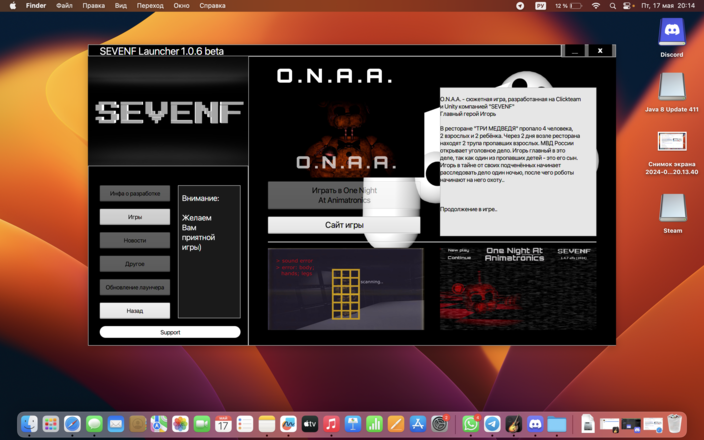
Task: Click Обновление лаунчера button
Action: tap(135, 287)
